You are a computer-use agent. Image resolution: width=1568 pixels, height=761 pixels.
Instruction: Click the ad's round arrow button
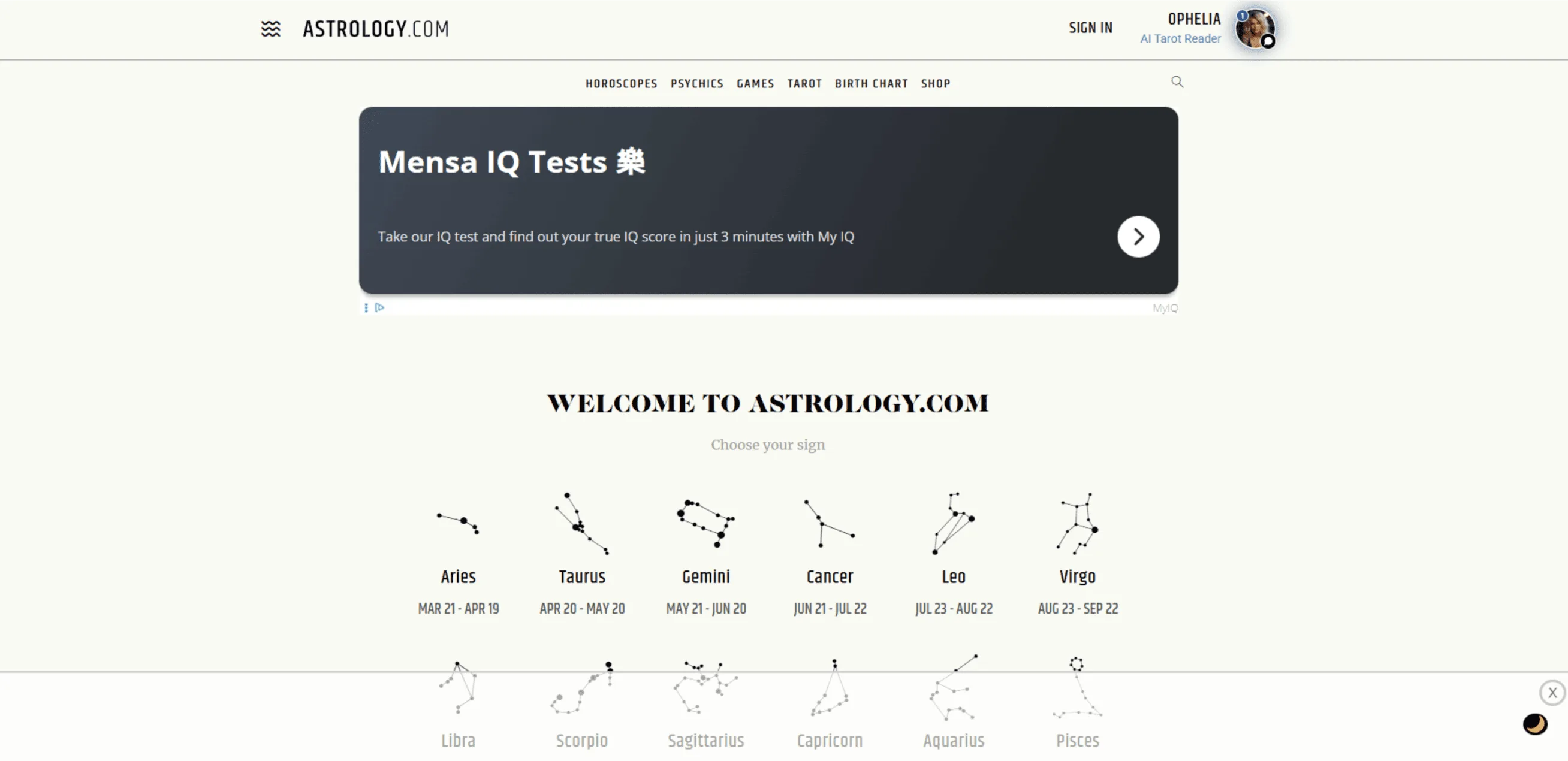[x=1138, y=236]
